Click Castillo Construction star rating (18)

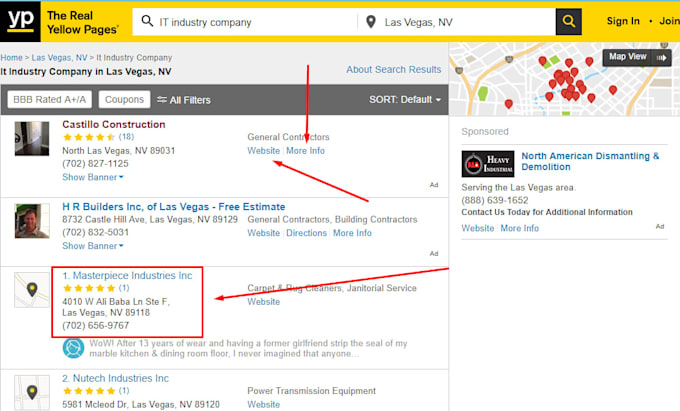(98, 137)
